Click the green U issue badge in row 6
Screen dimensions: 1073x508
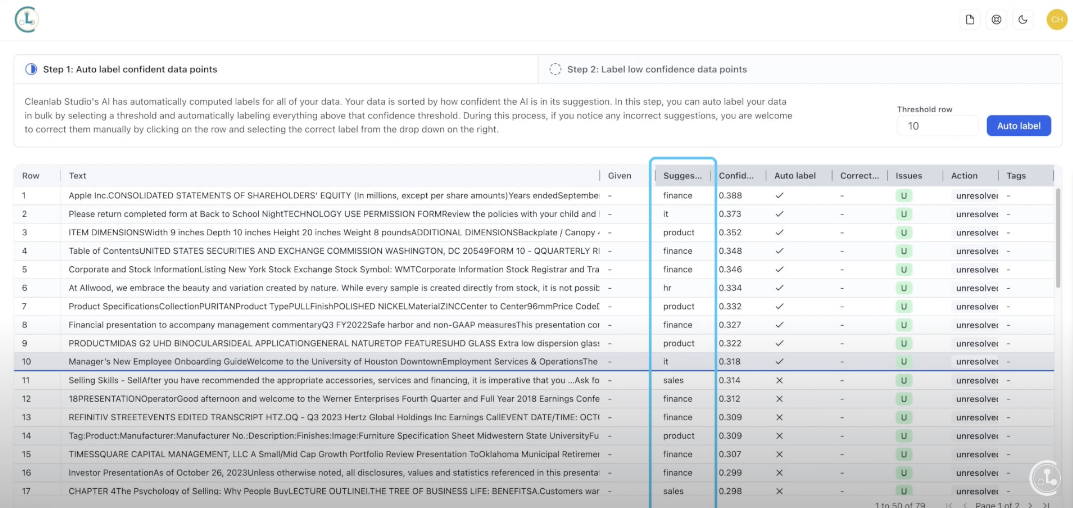(904, 288)
